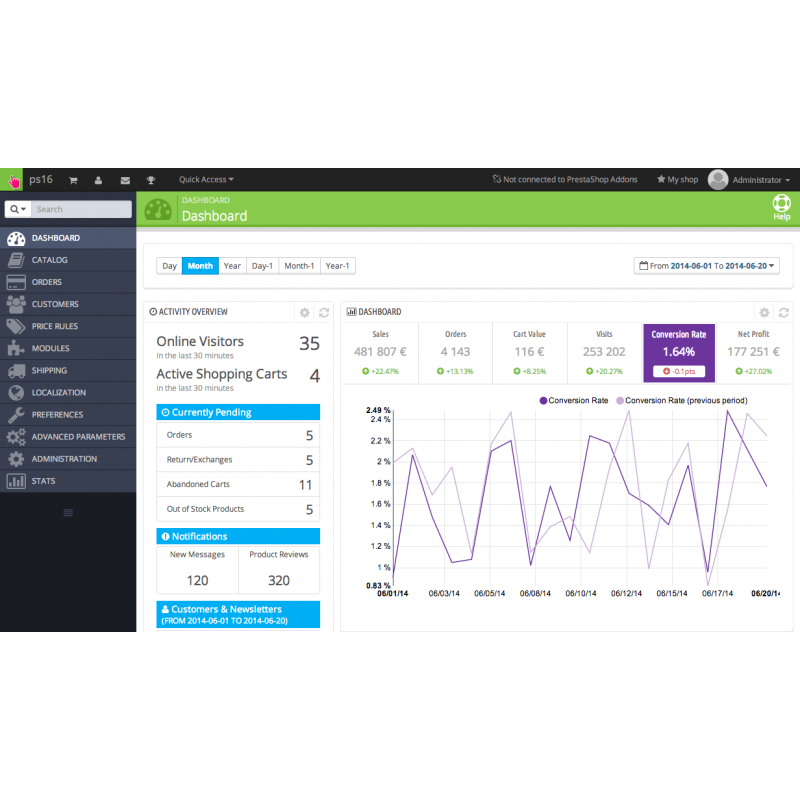The height and width of the screenshot is (800, 800).
Task: Select the shopping cart icon in top bar
Action: (x=72, y=179)
